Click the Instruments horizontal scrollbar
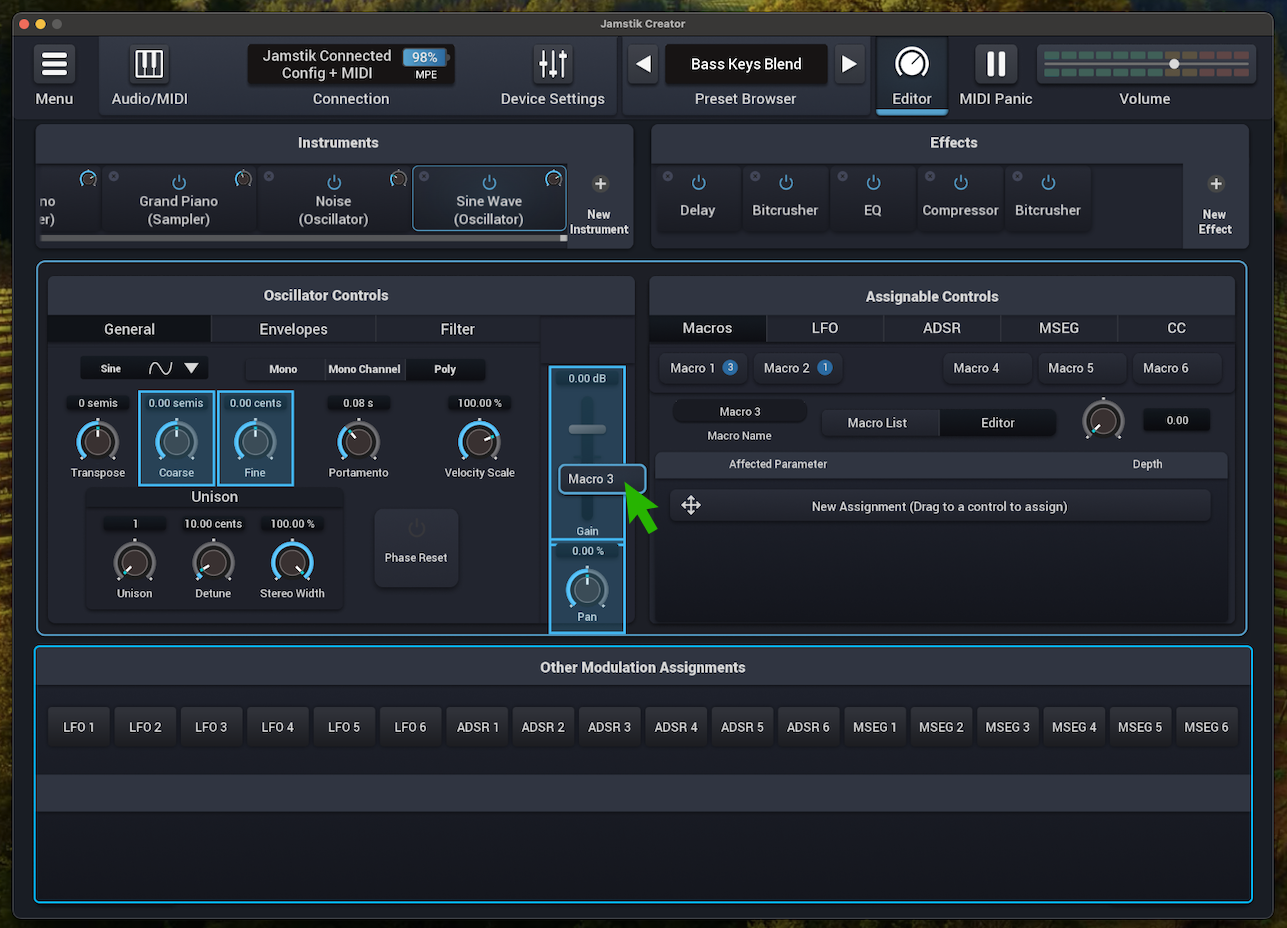 tap(302, 239)
